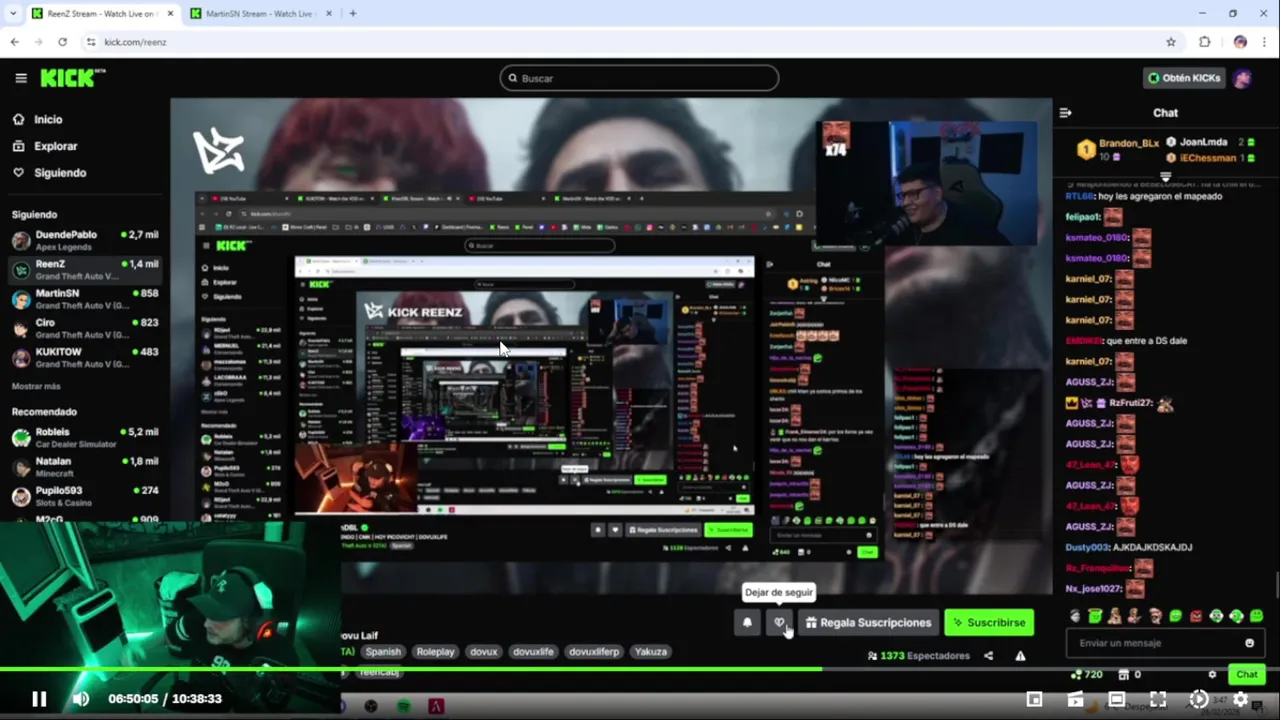Open JoanLmda leaderboard entry
The image size is (1280, 720).
tap(1209, 142)
